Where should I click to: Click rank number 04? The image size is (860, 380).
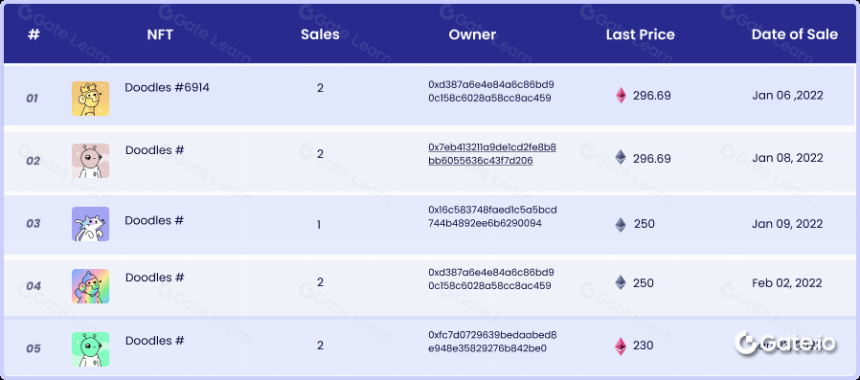tap(33, 286)
